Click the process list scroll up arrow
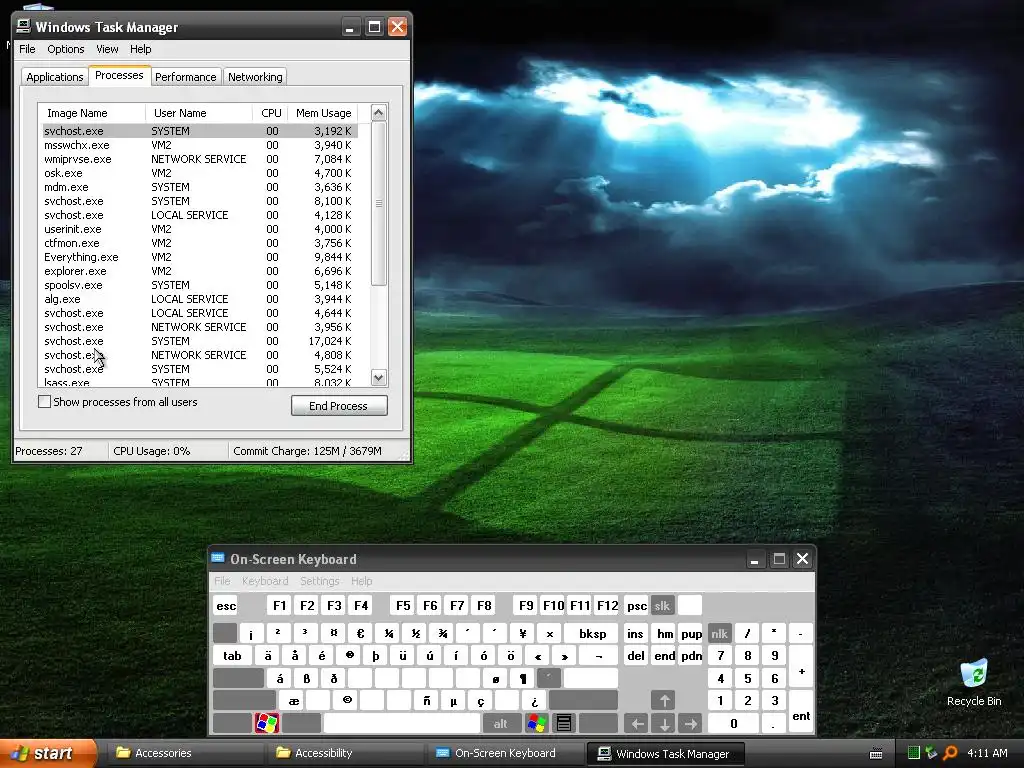Viewport: 1024px width, 768px height. [379, 112]
